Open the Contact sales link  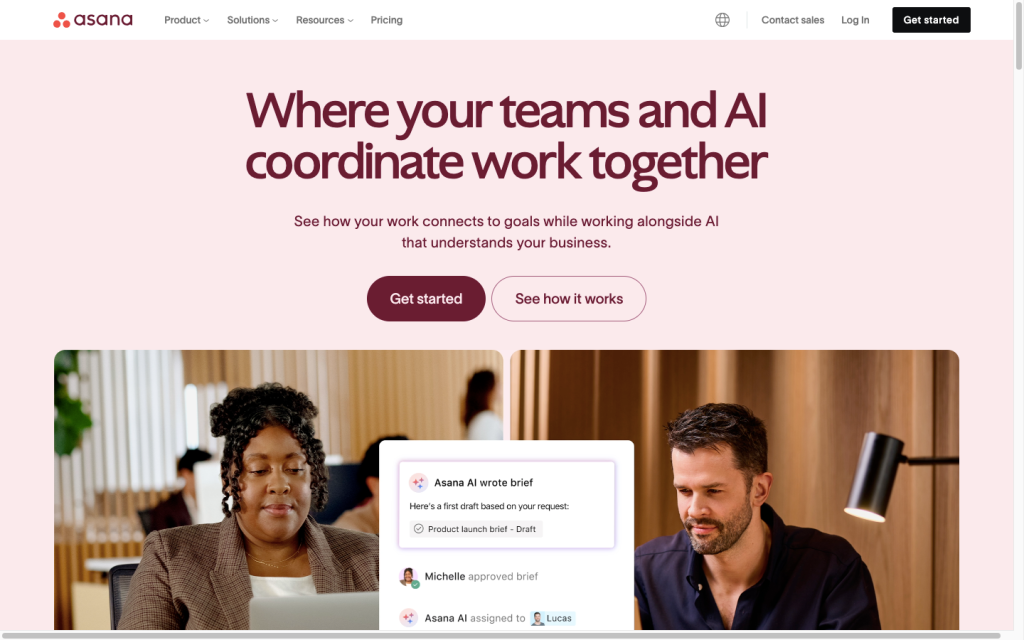(792, 20)
